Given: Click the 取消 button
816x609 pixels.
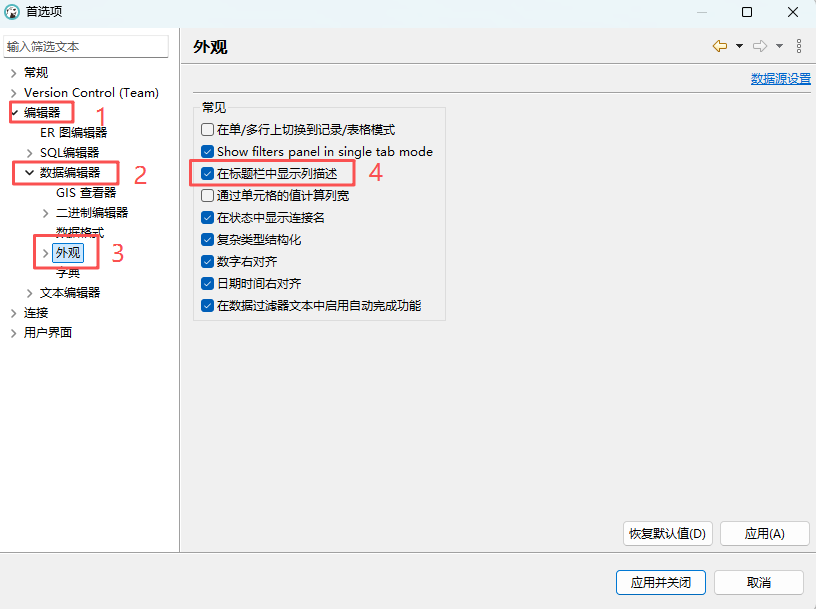Looking at the screenshot, I should pos(758,582).
